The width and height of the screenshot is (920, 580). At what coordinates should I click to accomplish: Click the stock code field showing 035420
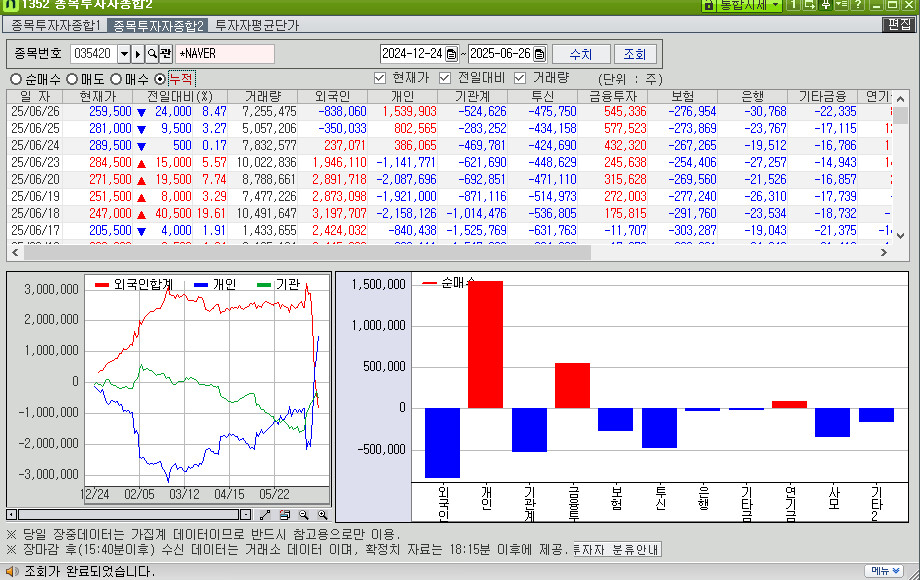pyautogui.click(x=93, y=53)
